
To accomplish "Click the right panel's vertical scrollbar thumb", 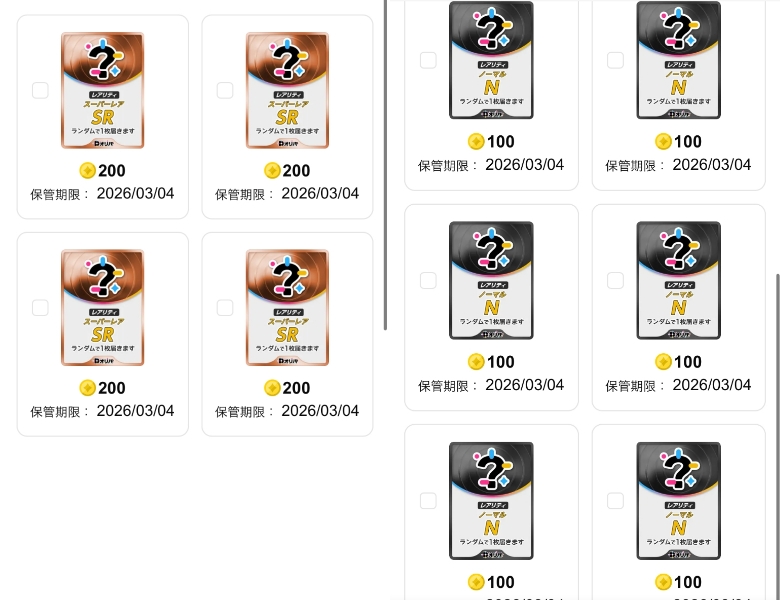I will tap(778, 436).
